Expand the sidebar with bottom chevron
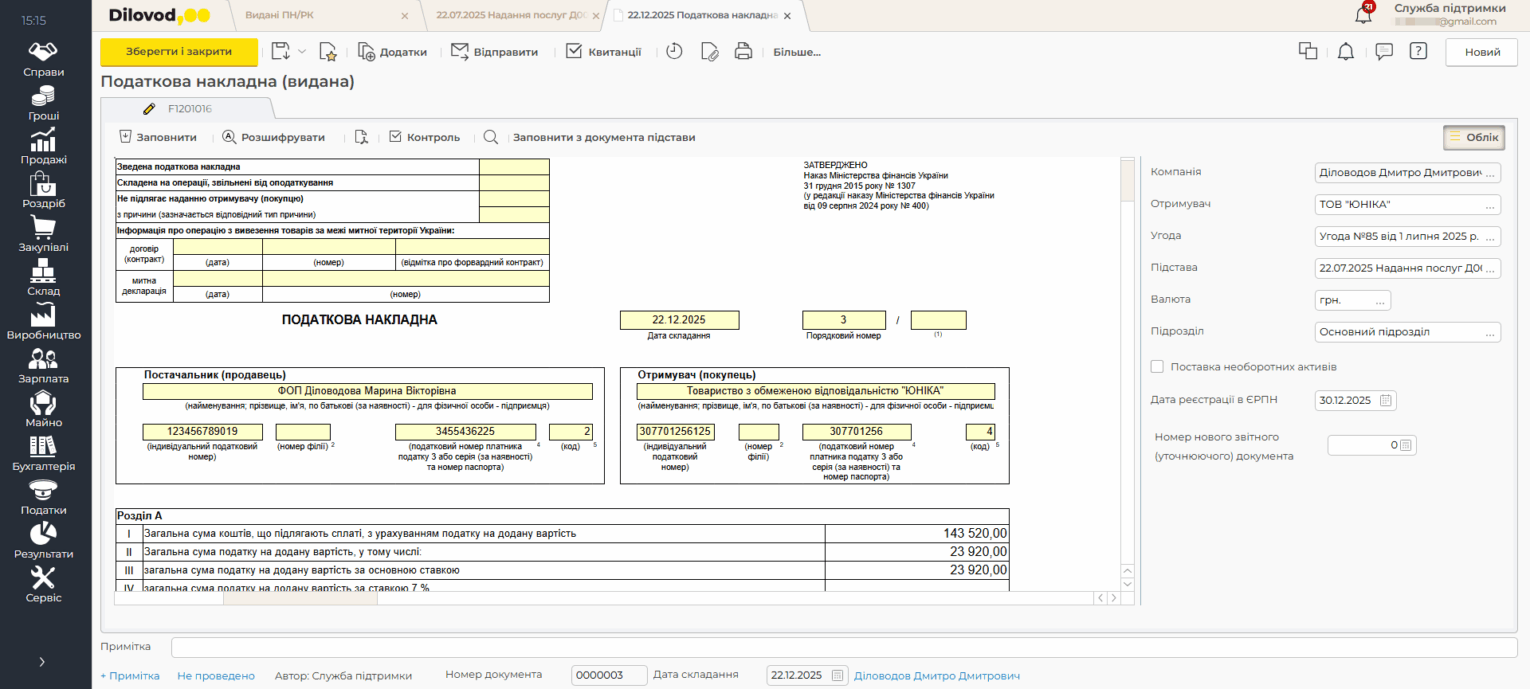Image resolution: width=1530 pixels, height=689 pixels. (x=42, y=661)
